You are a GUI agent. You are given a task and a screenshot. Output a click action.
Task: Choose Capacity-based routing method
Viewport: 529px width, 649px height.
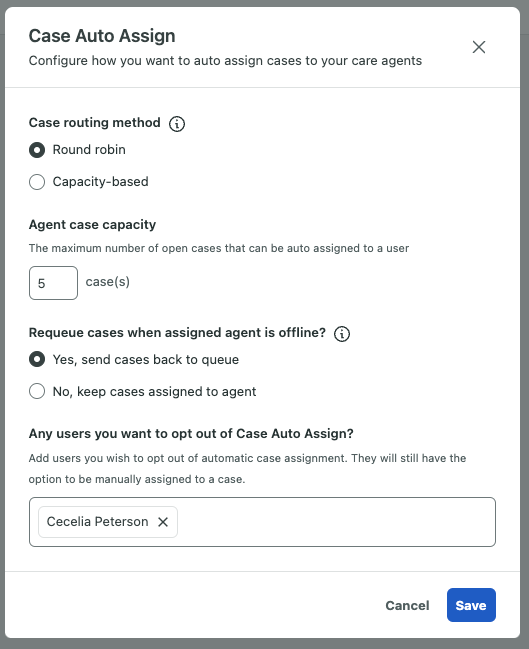37,182
